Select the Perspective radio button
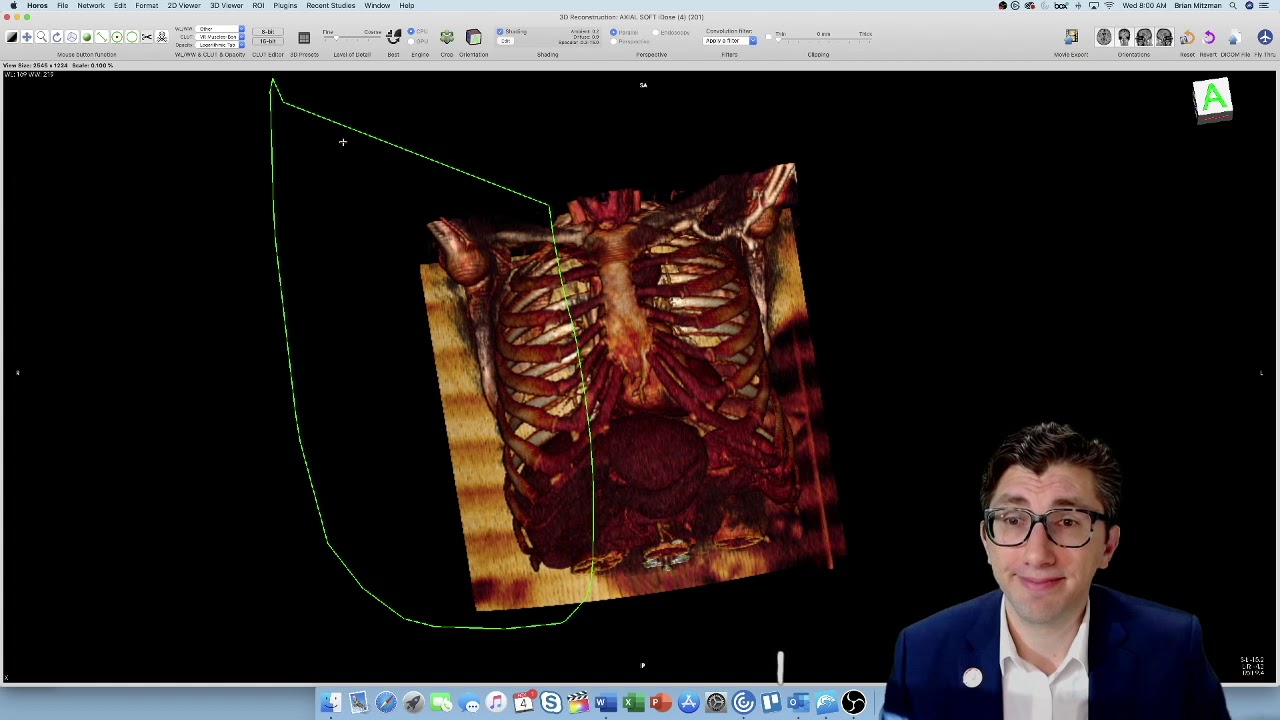 614,41
